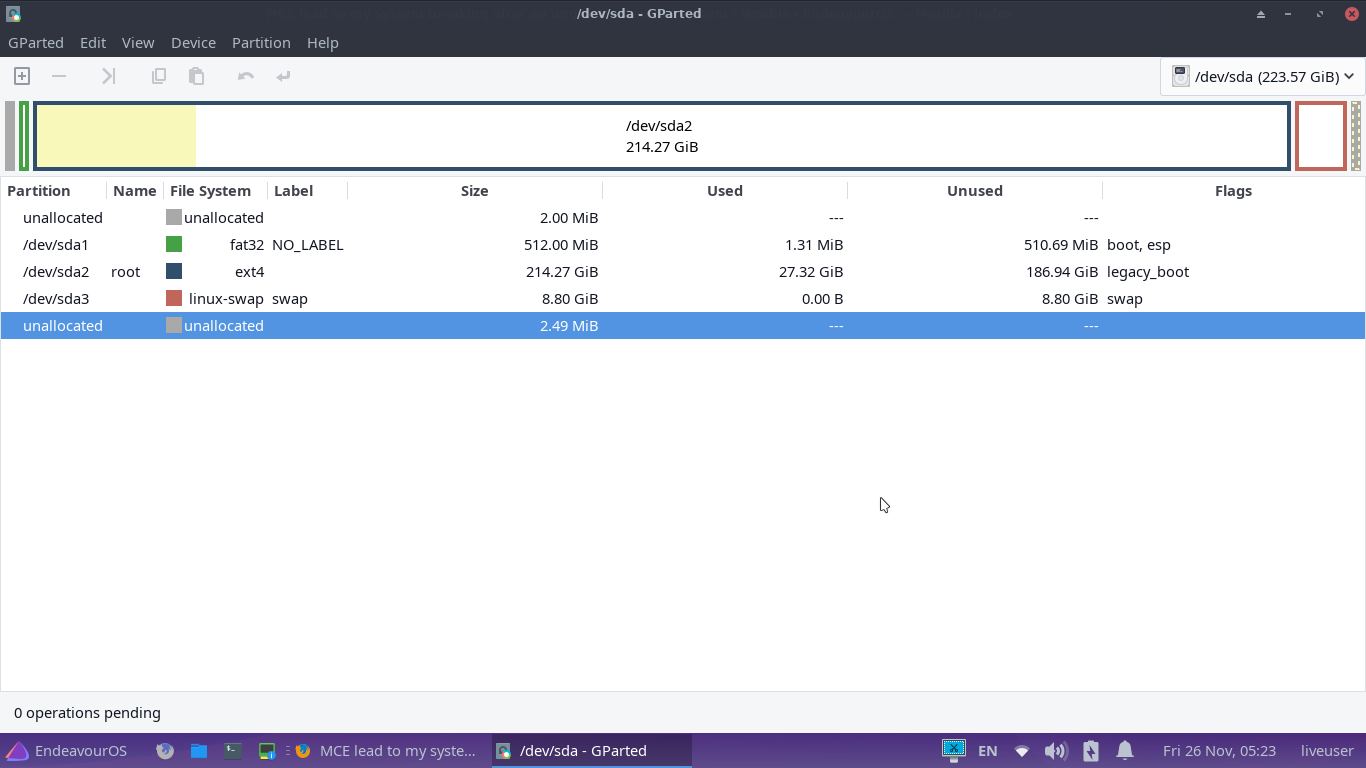This screenshot has height=768, width=1366.
Task: Click the File System column header
Action: click(x=215, y=191)
